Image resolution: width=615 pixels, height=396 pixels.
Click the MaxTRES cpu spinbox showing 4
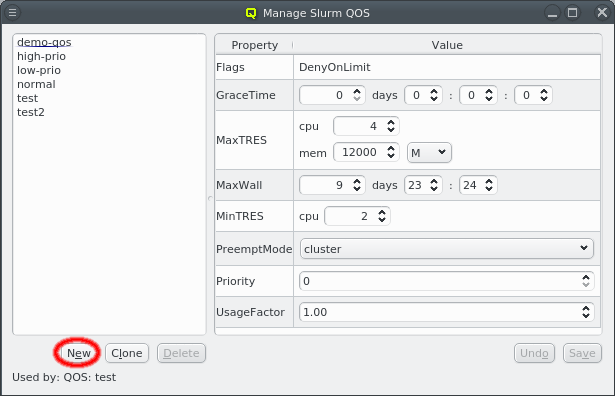[x=366, y=126]
